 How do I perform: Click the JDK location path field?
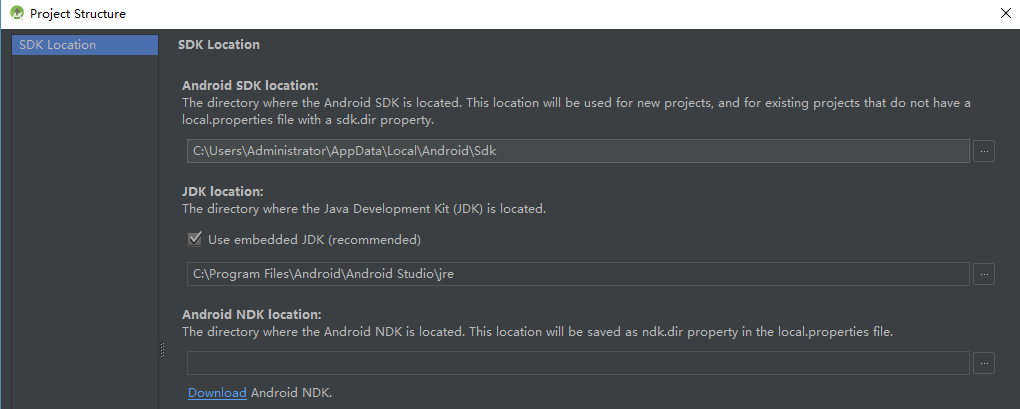tap(578, 274)
